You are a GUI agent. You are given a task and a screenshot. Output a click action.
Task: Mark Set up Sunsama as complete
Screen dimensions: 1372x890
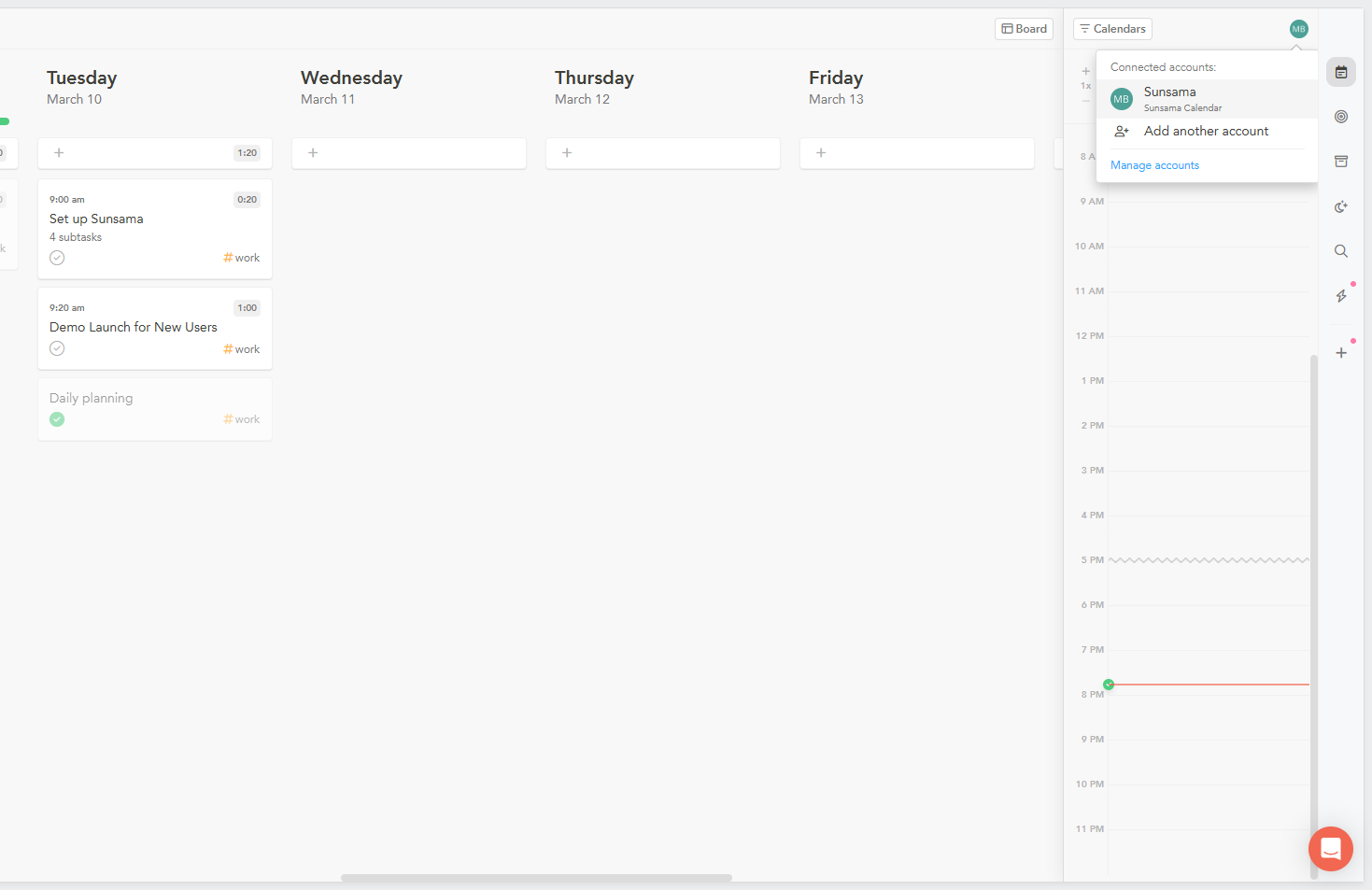click(57, 258)
